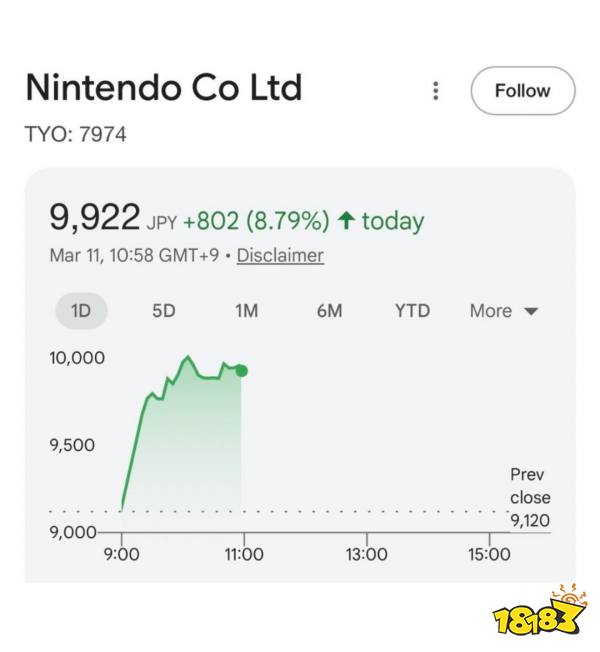The height and width of the screenshot is (652, 600).
Task: Click the 13:00 time axis label
Action: pos(366,554)
